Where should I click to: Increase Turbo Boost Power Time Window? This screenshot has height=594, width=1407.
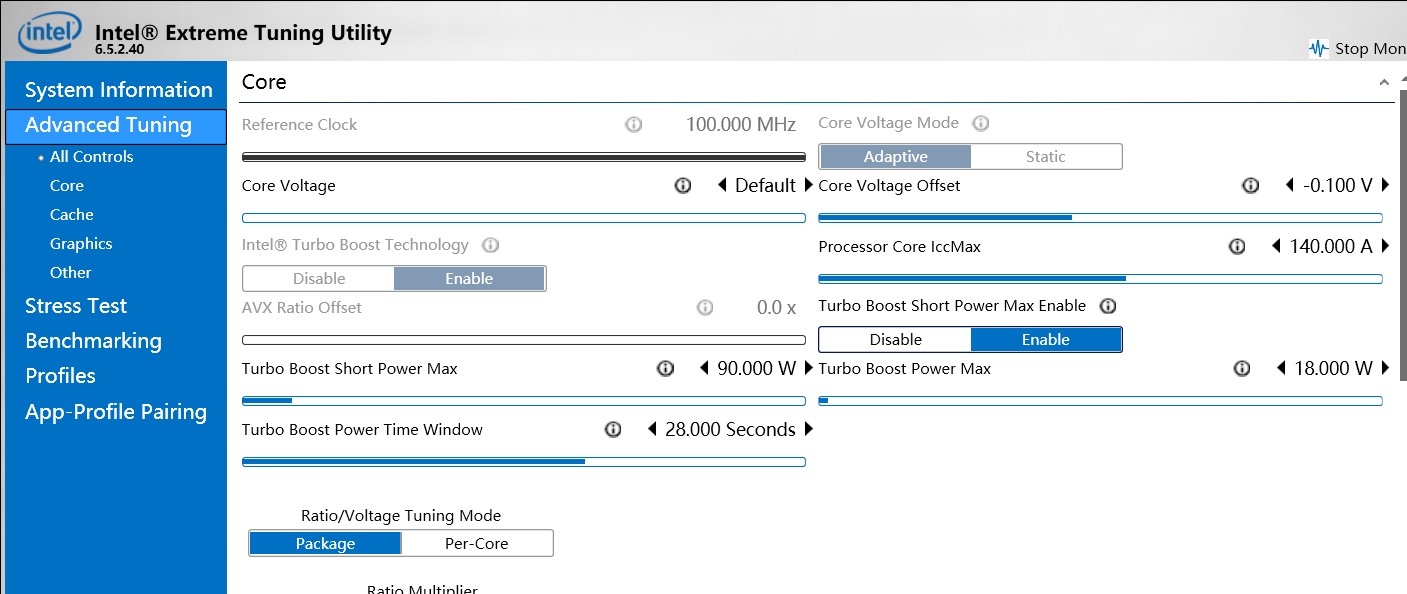pos(808,430)
